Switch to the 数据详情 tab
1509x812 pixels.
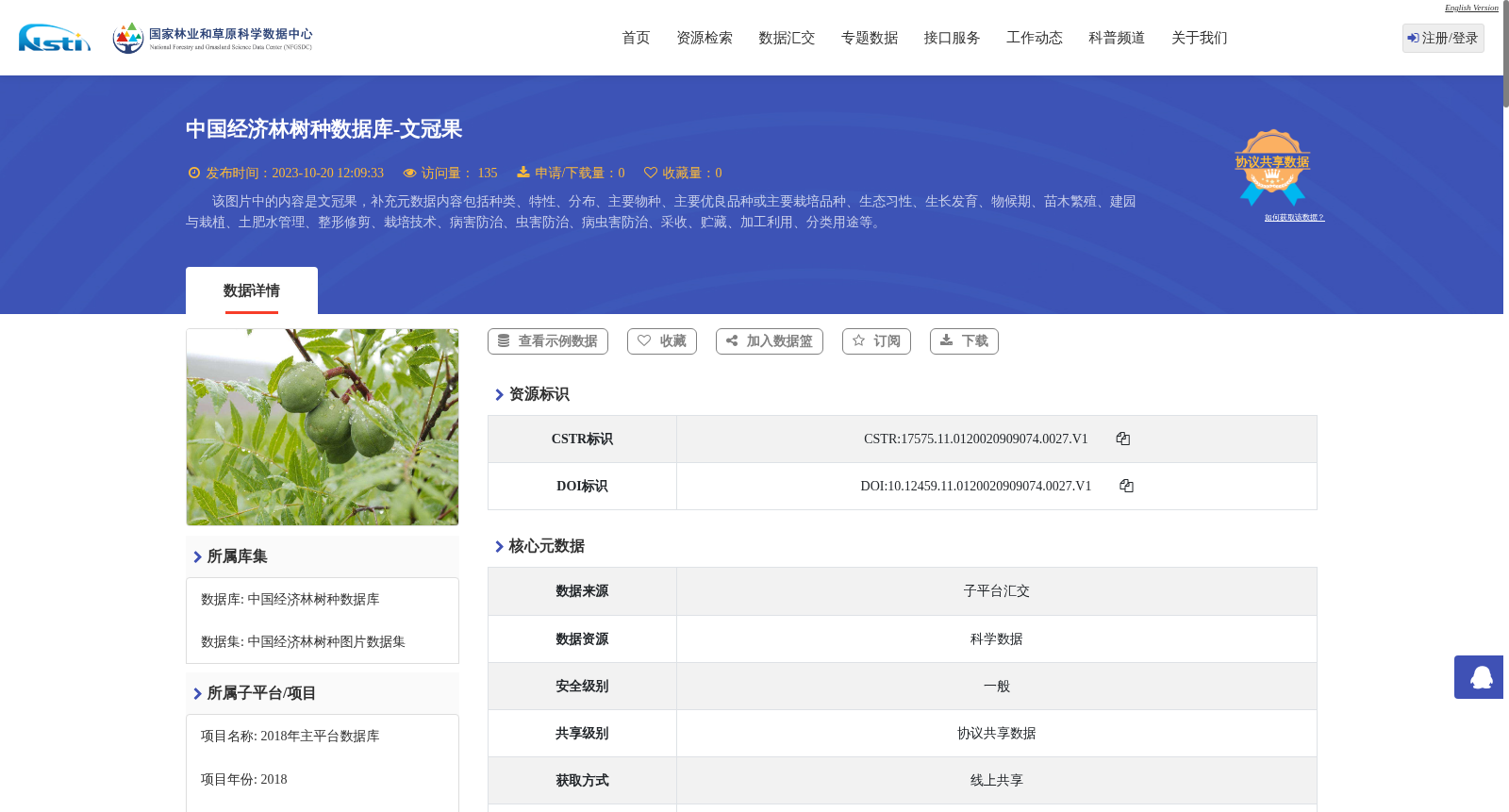coord(252,290)
